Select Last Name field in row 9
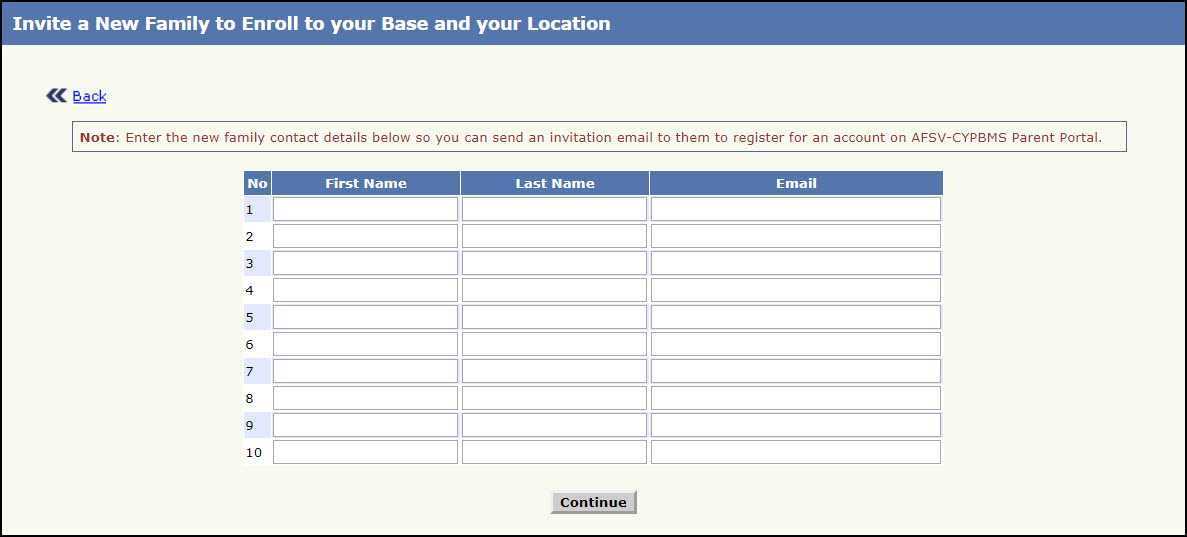This screenshot has height=537, width=1187. [554, 425]
